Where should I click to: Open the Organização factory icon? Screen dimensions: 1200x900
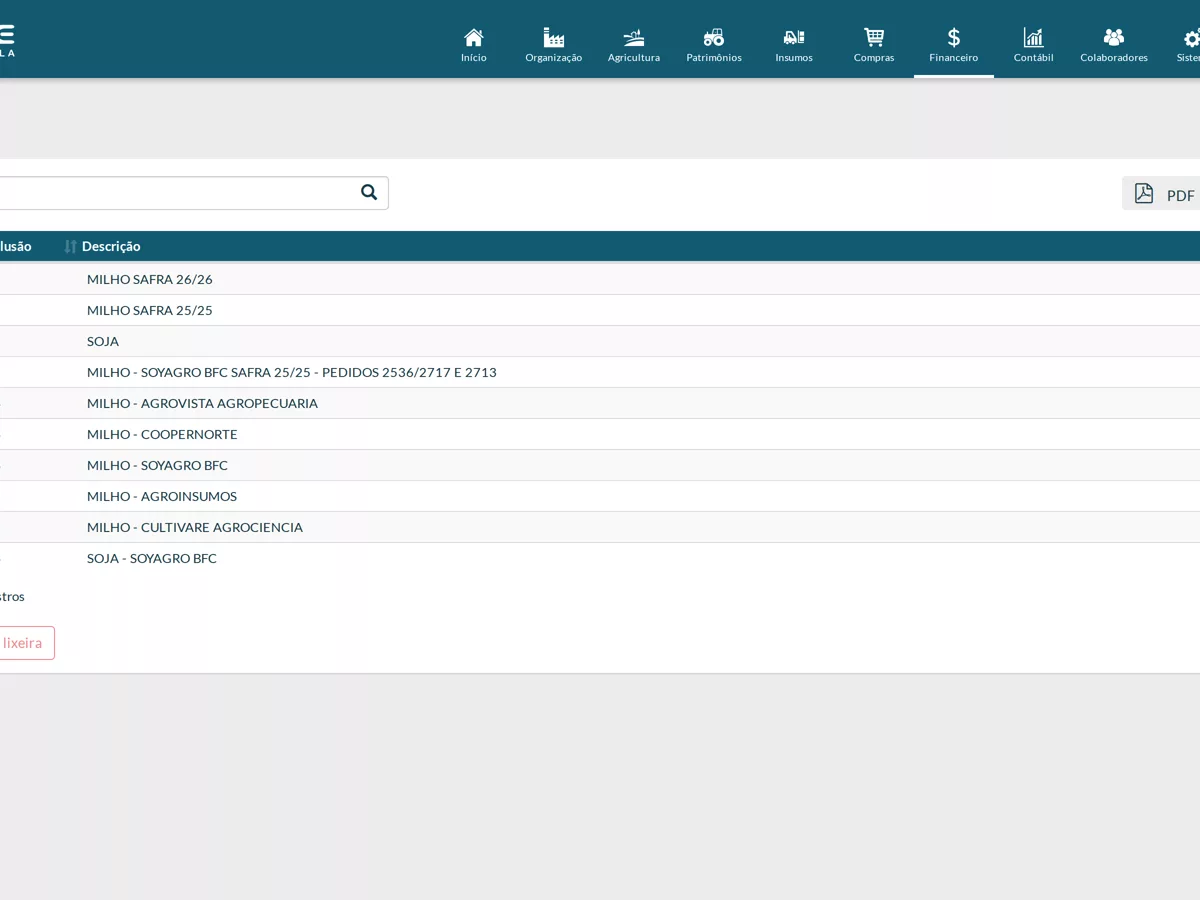coord(554,37)
